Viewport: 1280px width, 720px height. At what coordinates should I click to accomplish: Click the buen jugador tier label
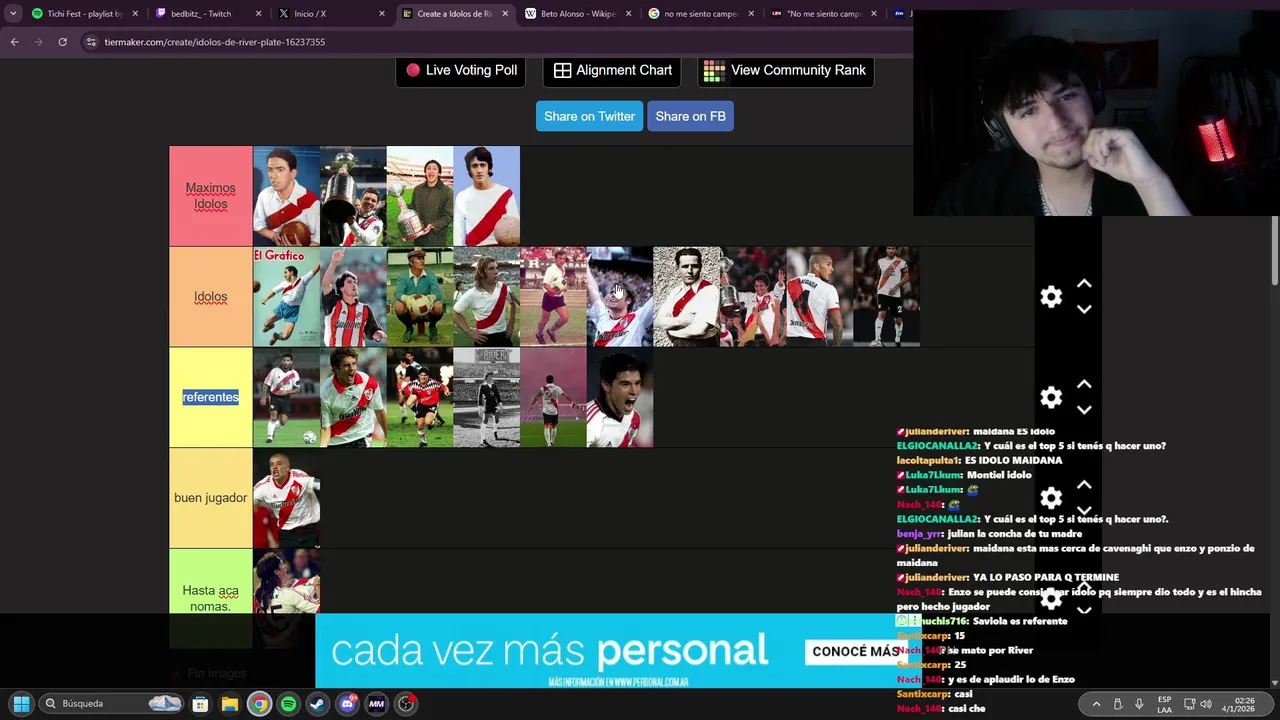point(210,498)
